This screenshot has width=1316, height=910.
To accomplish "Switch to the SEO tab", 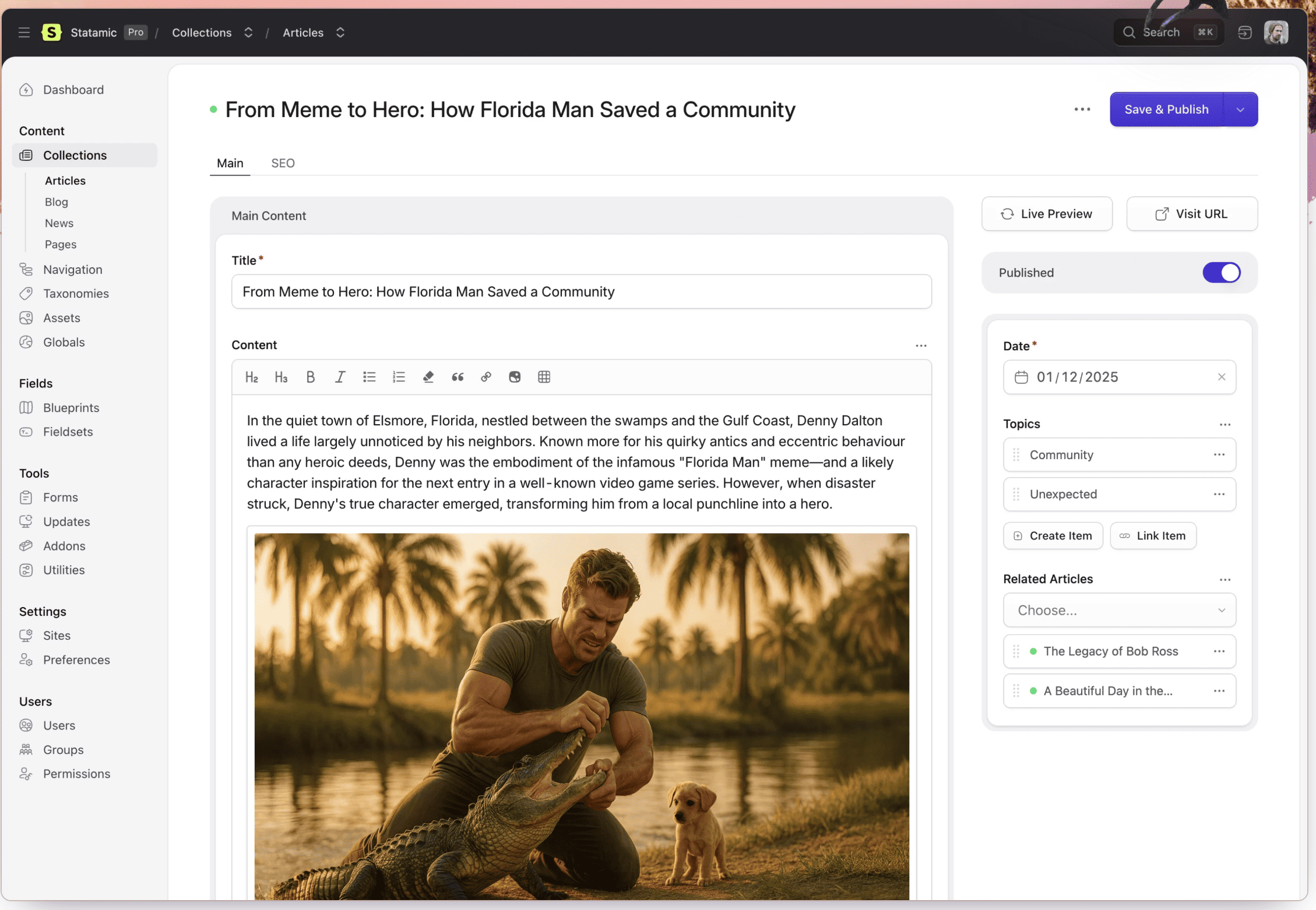I will [x=283, y=163].
